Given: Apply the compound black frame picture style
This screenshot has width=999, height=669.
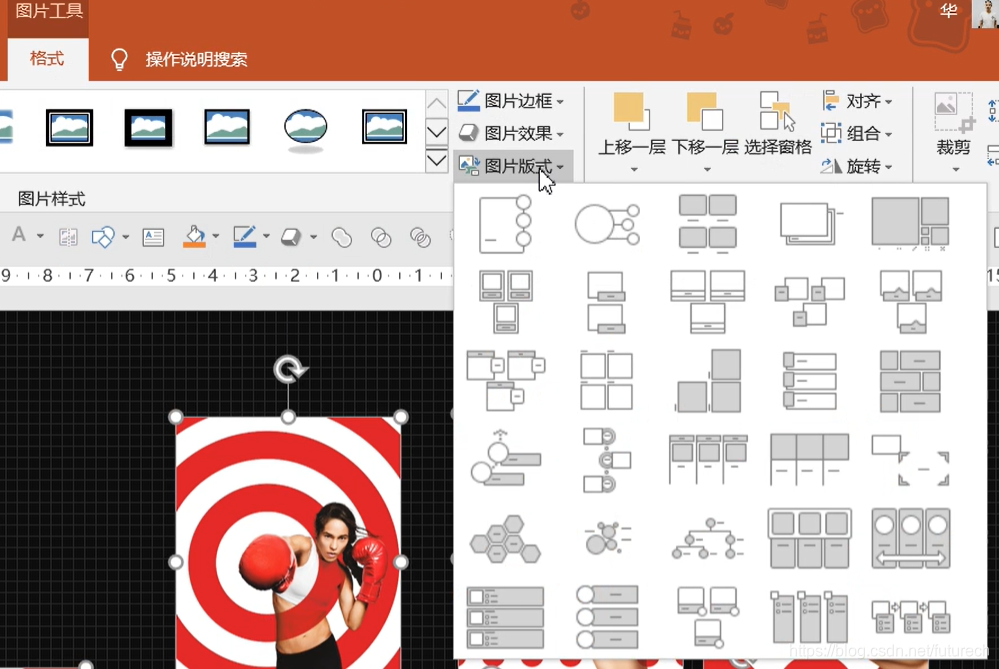Looking at the screenshot, I should tap(384, 127).
